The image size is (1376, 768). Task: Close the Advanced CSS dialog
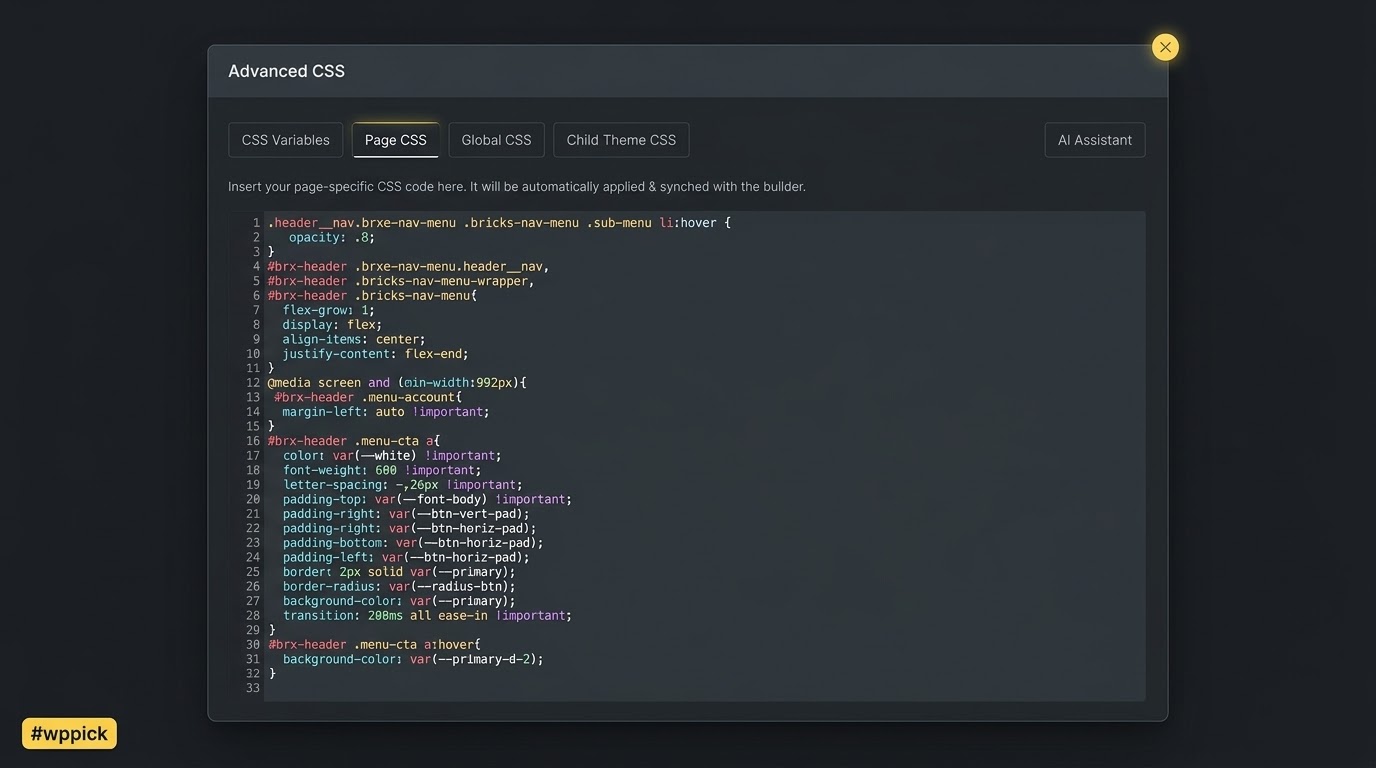point(1165,47)
